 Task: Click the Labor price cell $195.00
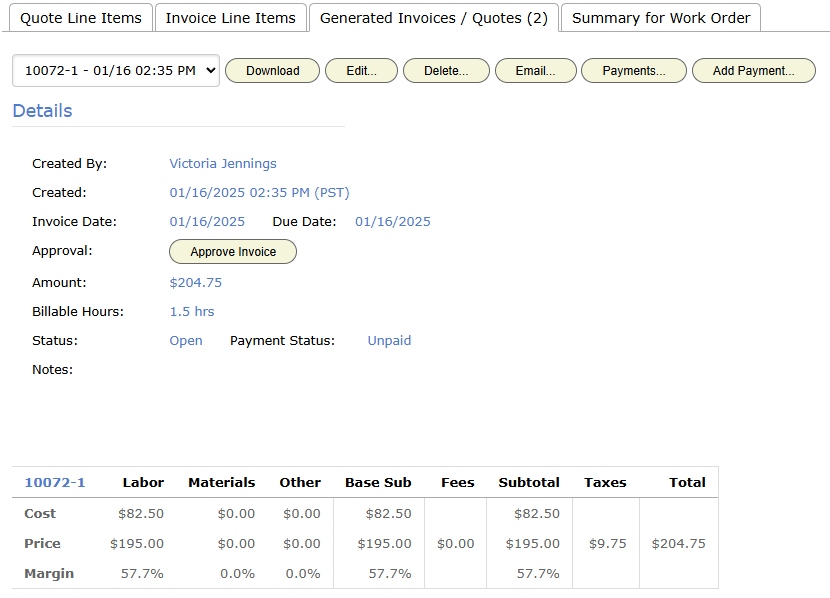[137, 544]
